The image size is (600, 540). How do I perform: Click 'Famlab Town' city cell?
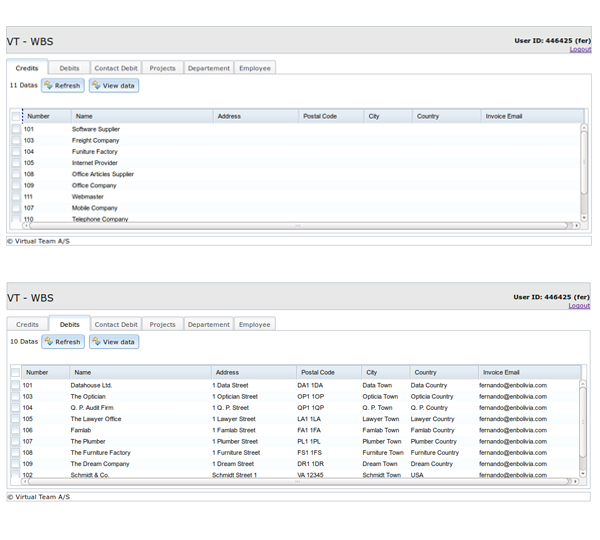point(381,430)
